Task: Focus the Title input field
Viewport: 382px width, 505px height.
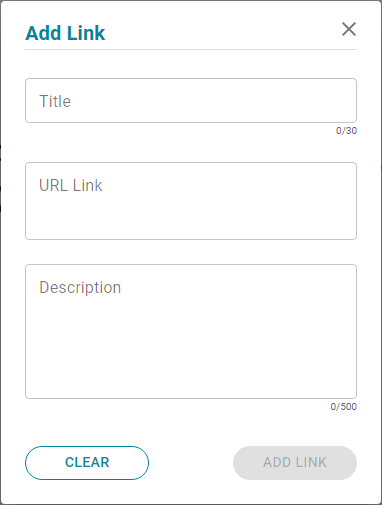Action: point(191,101)
